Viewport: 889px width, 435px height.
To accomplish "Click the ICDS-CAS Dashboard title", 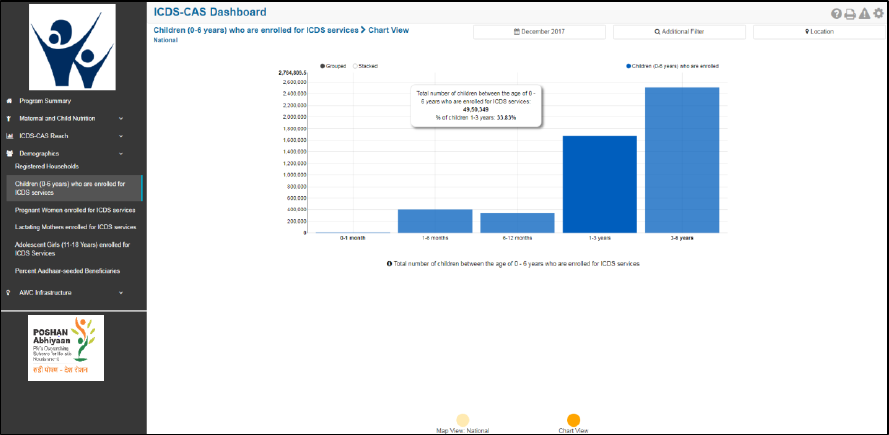I will (x=210, y=12).
